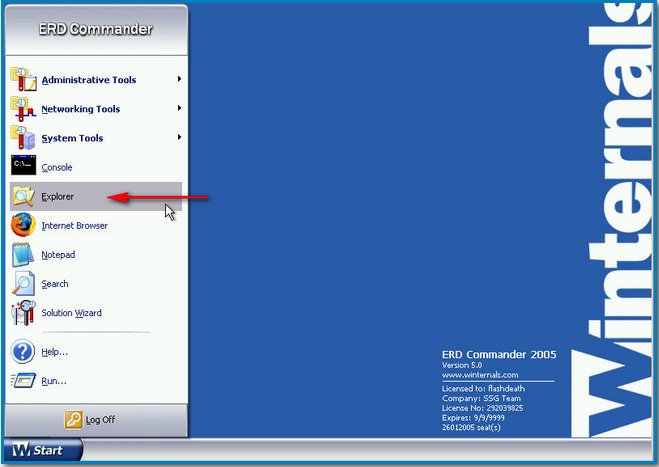Expand the System Tools submenu arrow
Screen dimensions: 659x467
click(x=179, y=137)
